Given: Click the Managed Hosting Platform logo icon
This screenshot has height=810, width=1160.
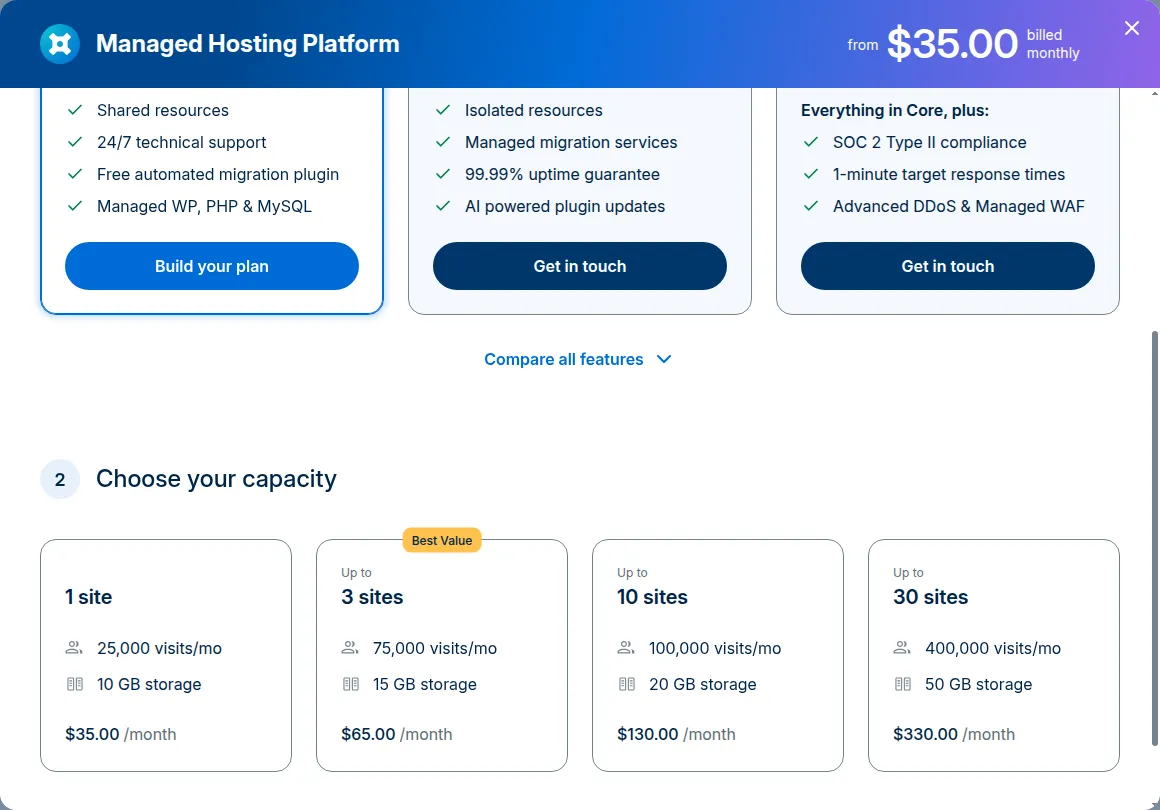Looking at the screenshot, I should tap(60, 44).
